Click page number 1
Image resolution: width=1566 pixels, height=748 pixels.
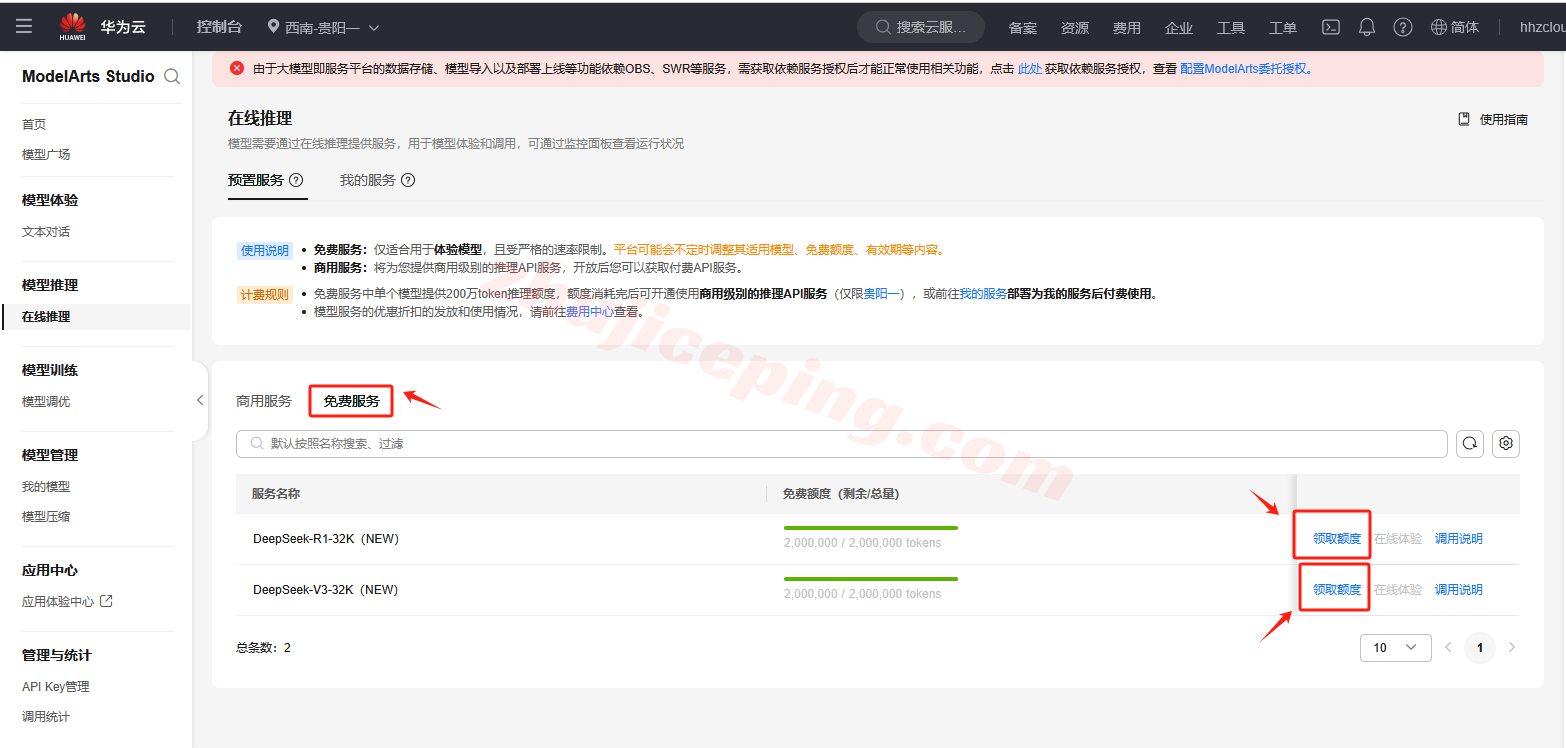pyautogui.click(x=1479, y=647)
